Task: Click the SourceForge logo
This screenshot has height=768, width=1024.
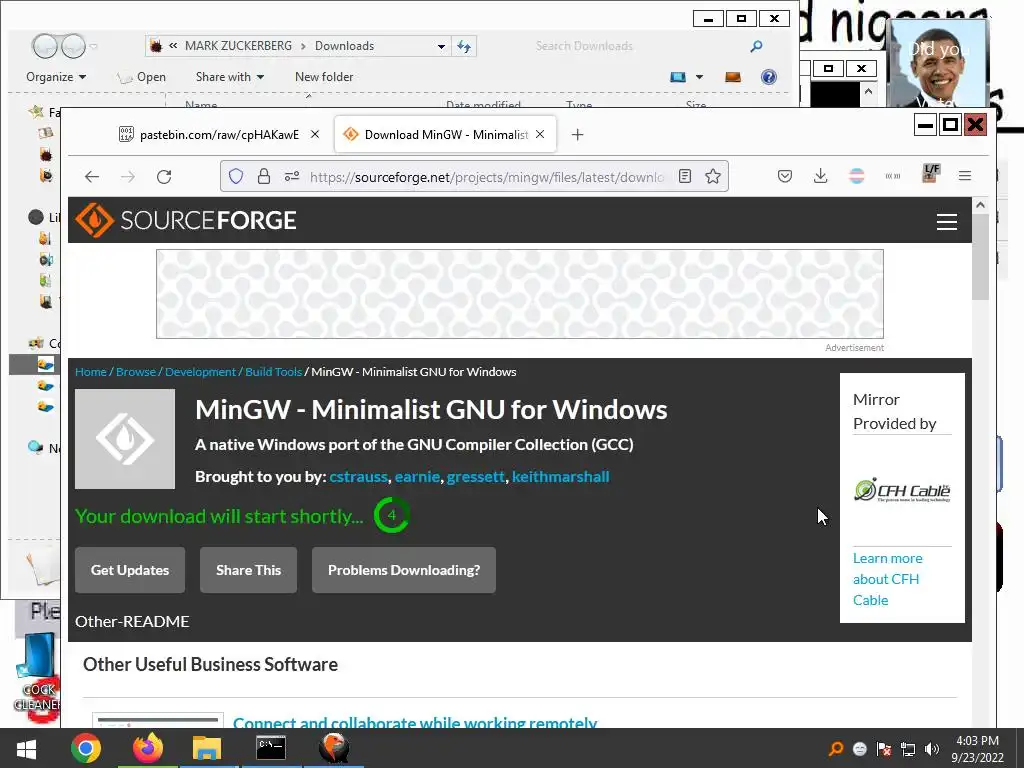Action: click(186, 220)
